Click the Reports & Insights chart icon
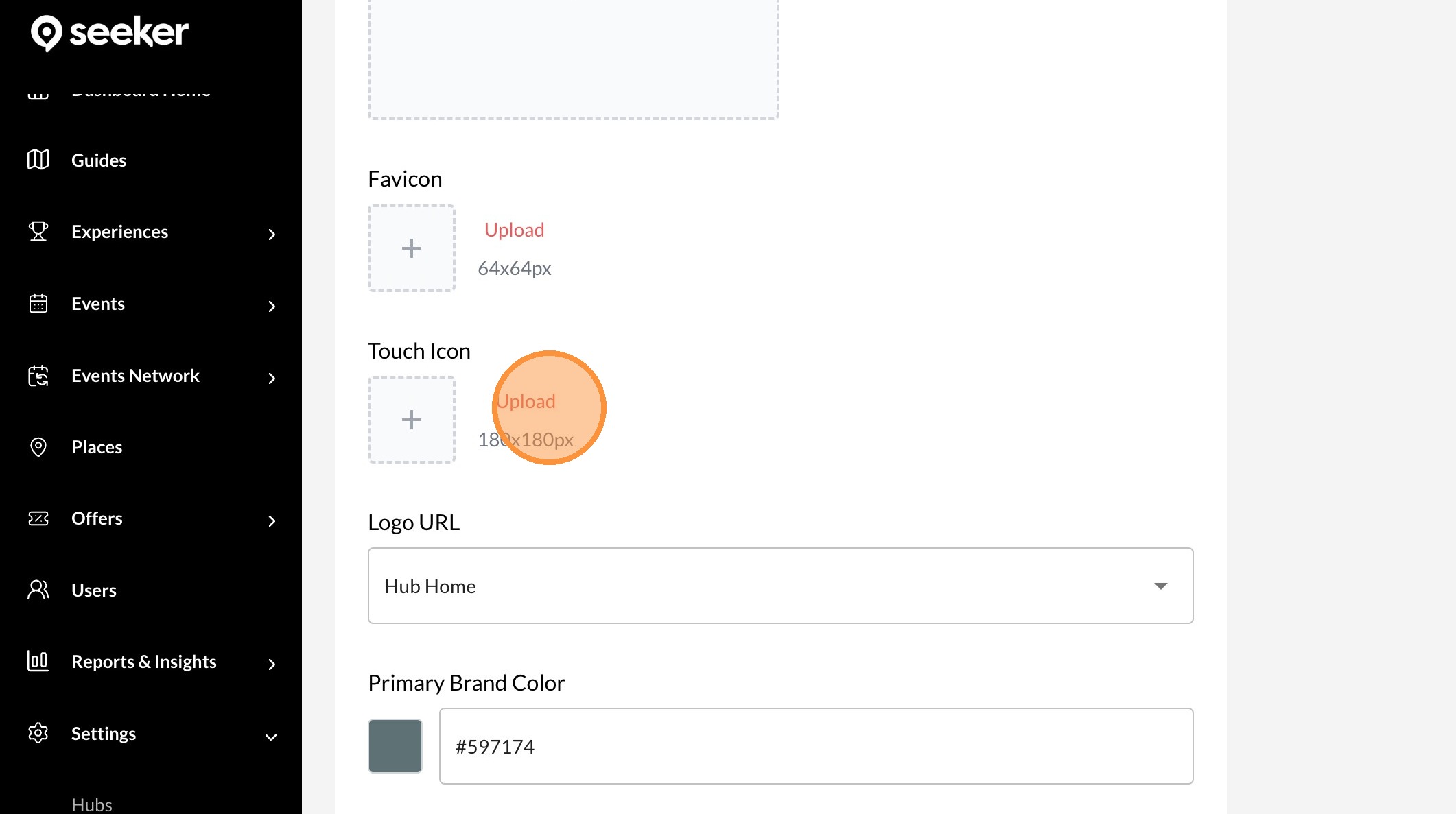1456x814 pixels. click(38, 661)
